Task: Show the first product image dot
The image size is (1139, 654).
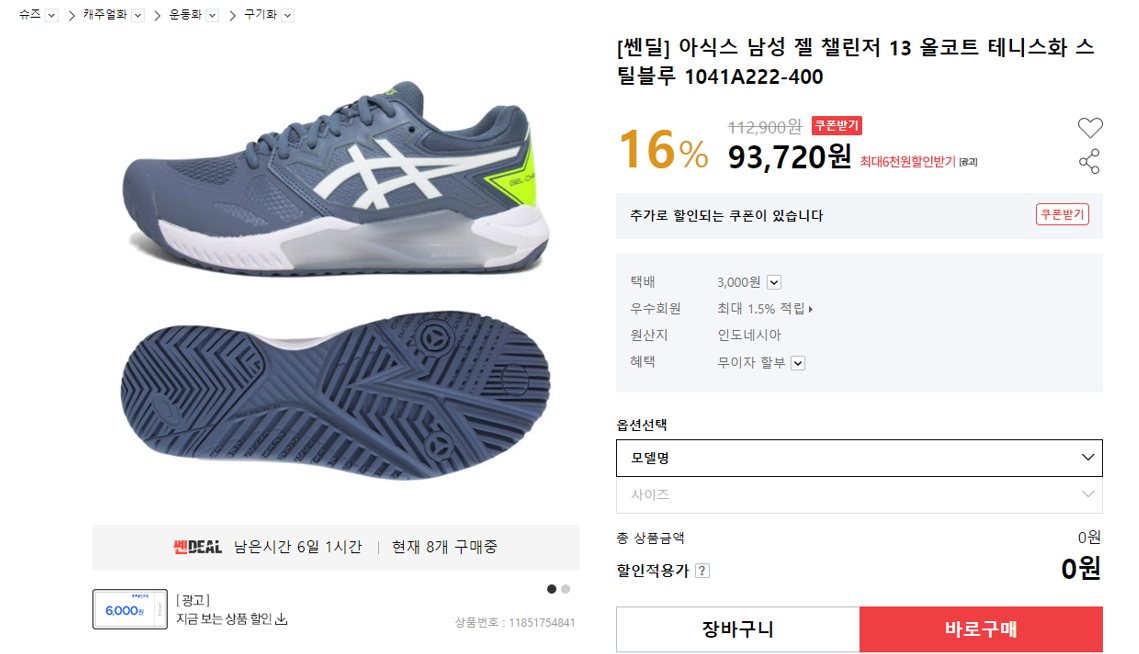Action: [551, 589]
